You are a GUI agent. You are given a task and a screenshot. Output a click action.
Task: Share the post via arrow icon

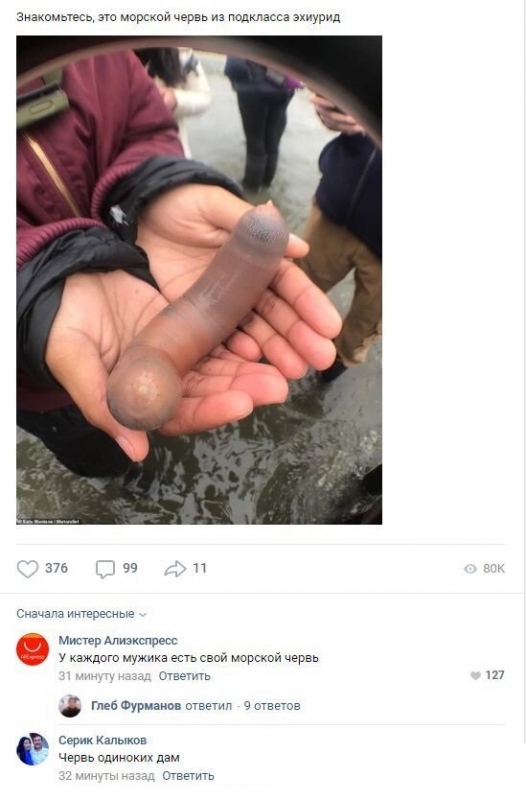[175, 568]
